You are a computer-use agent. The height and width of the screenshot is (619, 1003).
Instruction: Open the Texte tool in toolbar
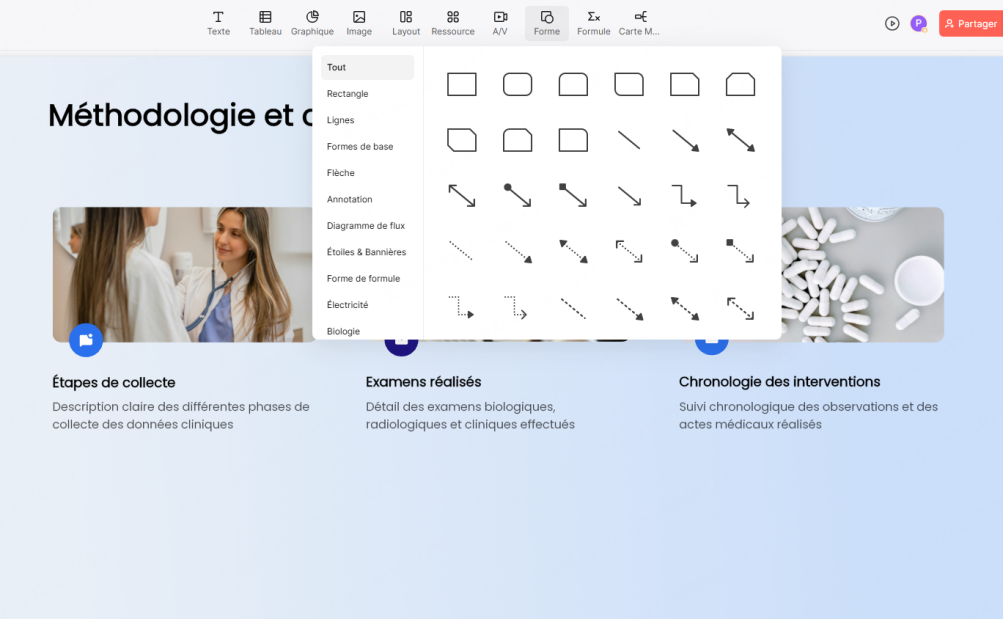[218, 23]
